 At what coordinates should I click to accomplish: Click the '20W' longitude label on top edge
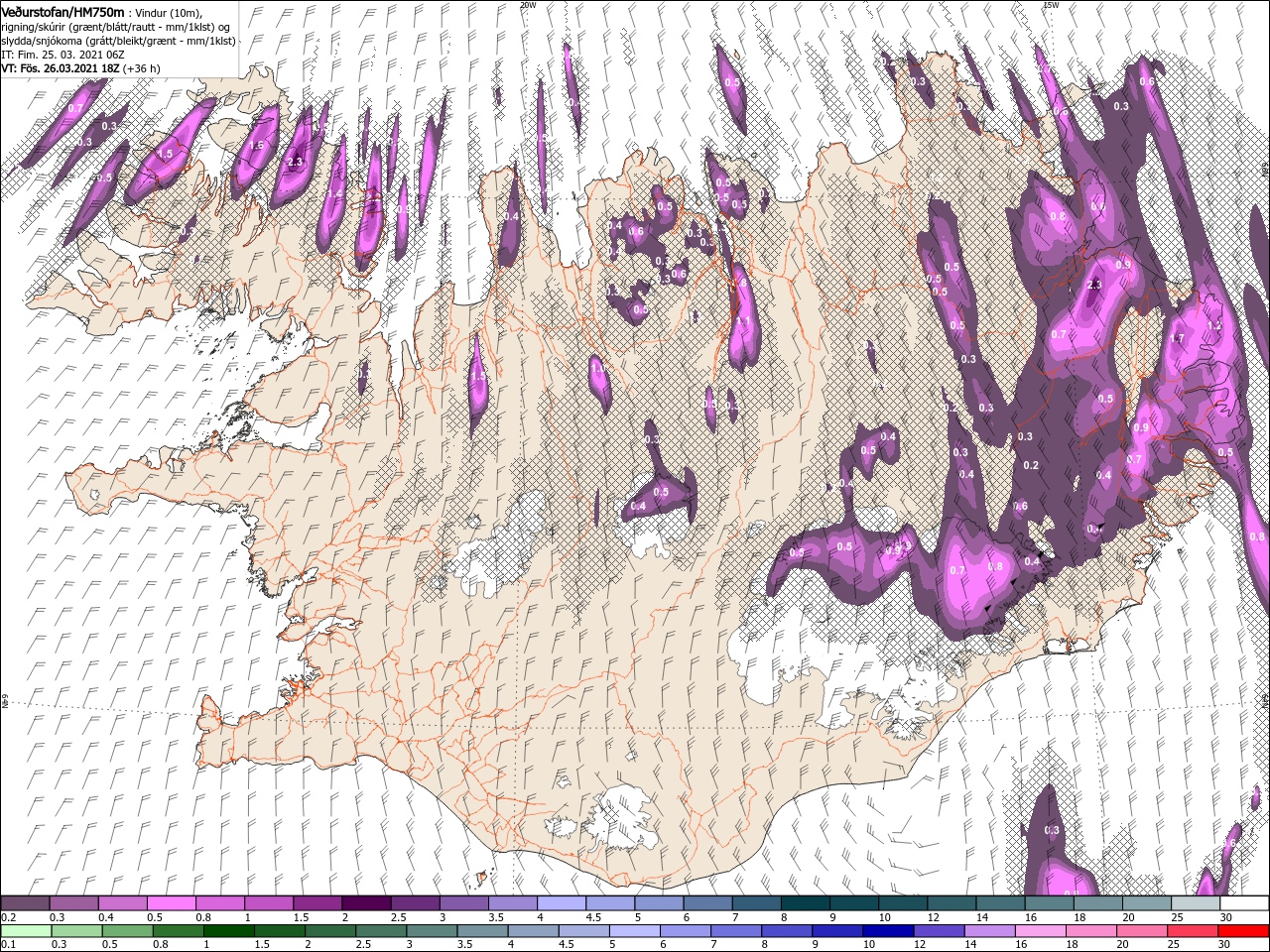point(527,5)
